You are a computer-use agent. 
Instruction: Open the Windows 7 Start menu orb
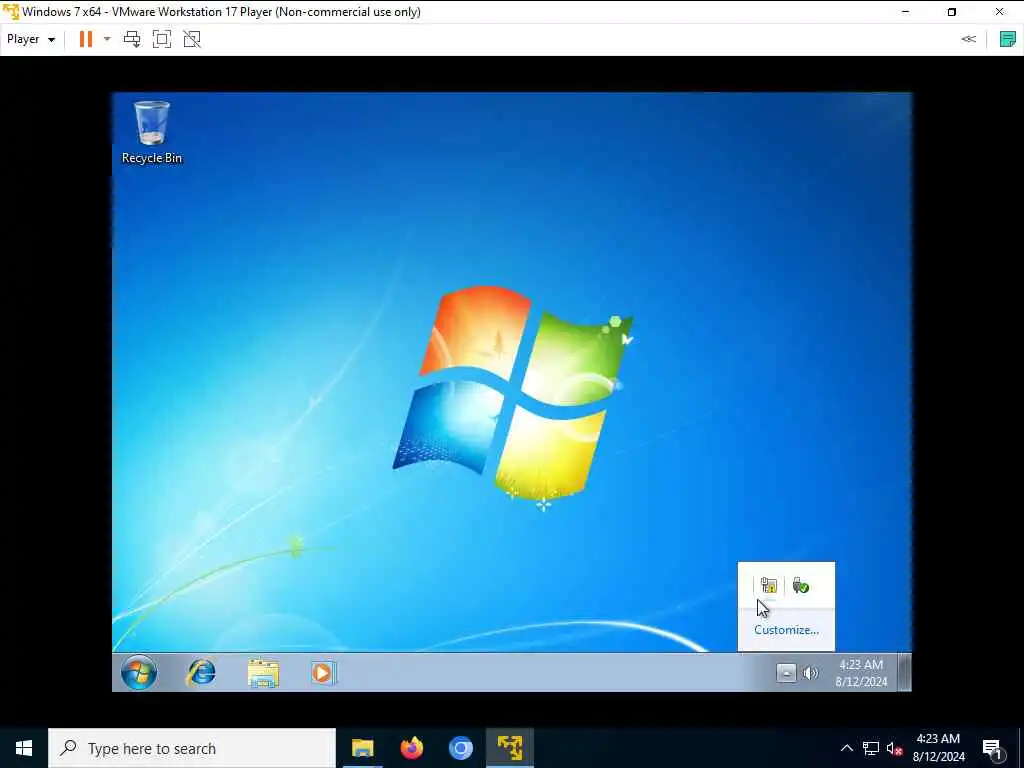pyautogui.click(x=138, y=673)
